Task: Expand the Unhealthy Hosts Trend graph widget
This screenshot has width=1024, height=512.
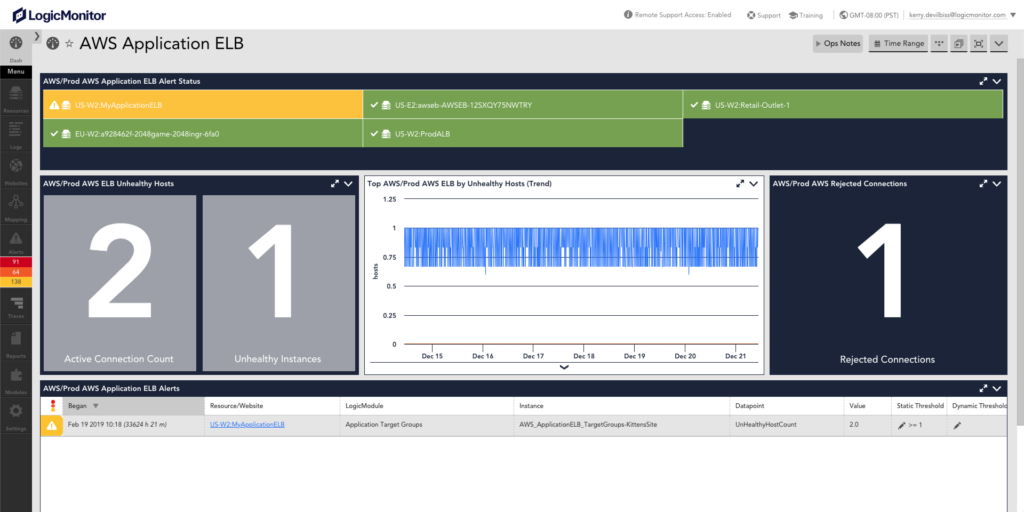Action: 740,184
